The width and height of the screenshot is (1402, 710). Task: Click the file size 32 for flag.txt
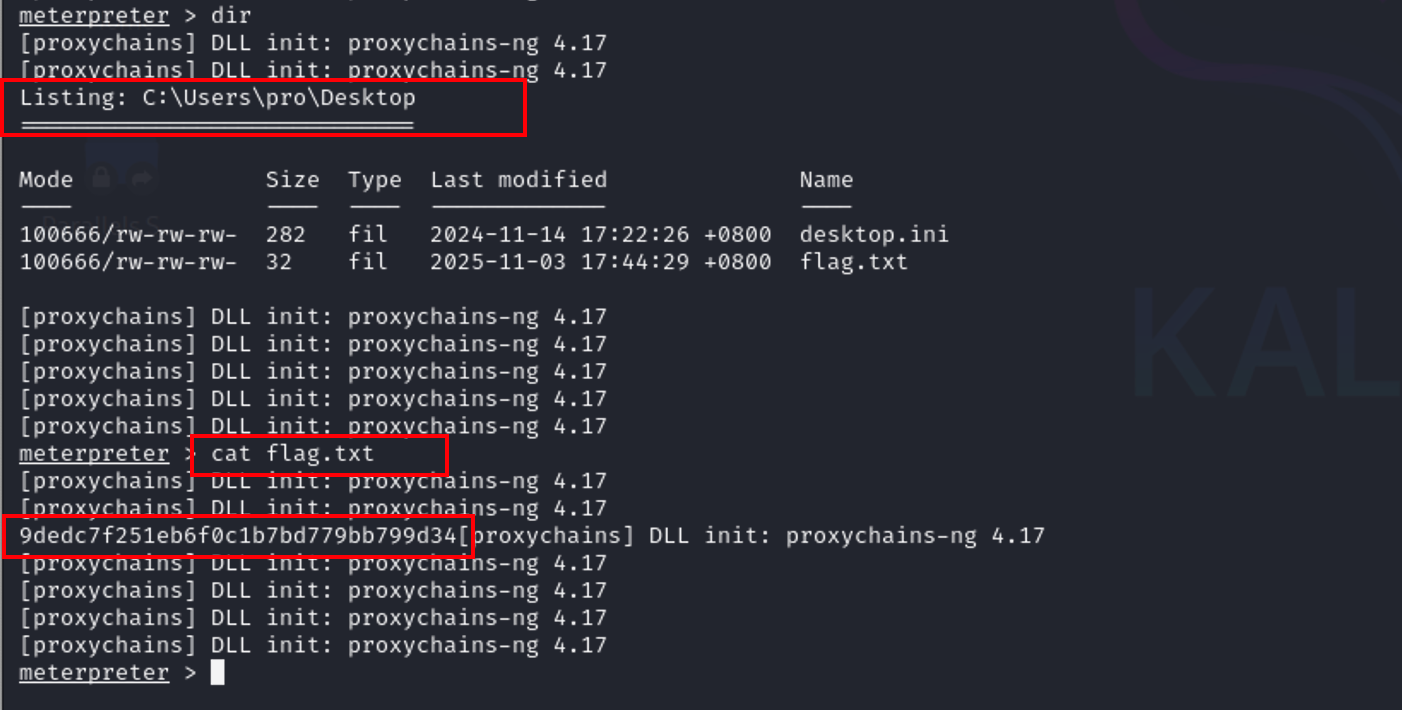point(279,262)
